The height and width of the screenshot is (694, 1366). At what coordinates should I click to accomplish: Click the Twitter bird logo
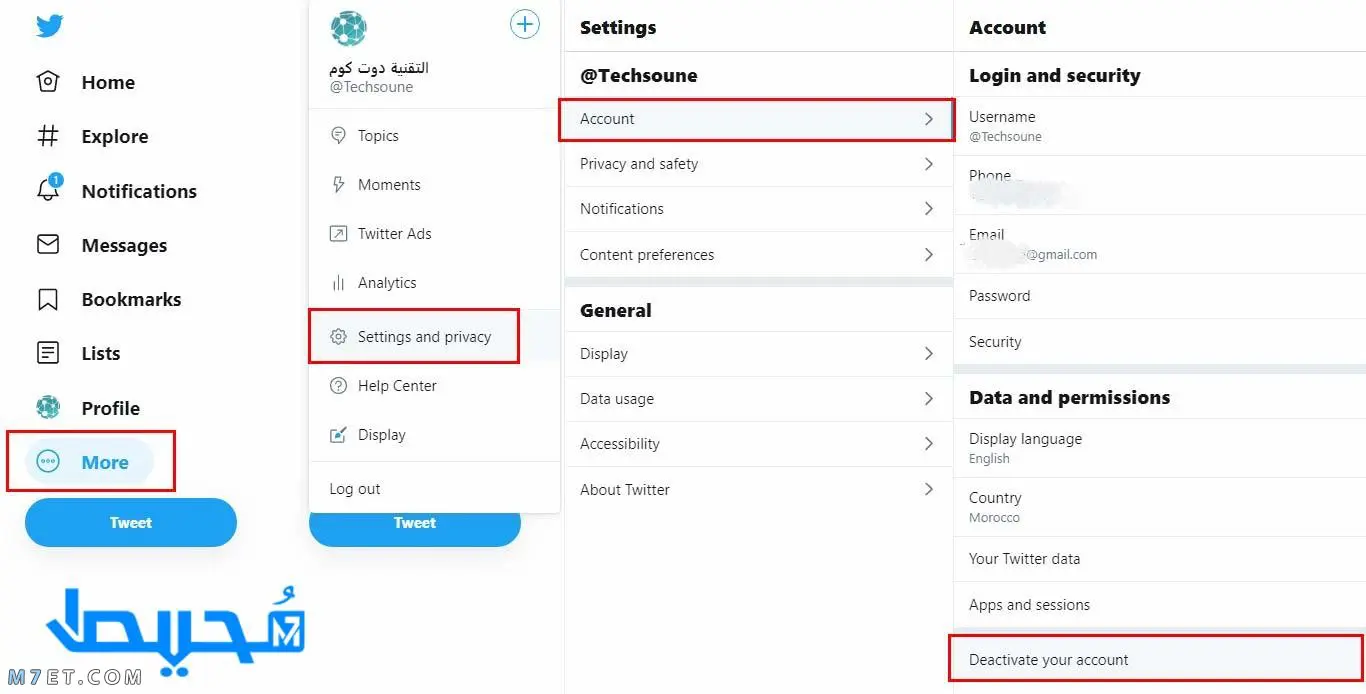(49, 26)
